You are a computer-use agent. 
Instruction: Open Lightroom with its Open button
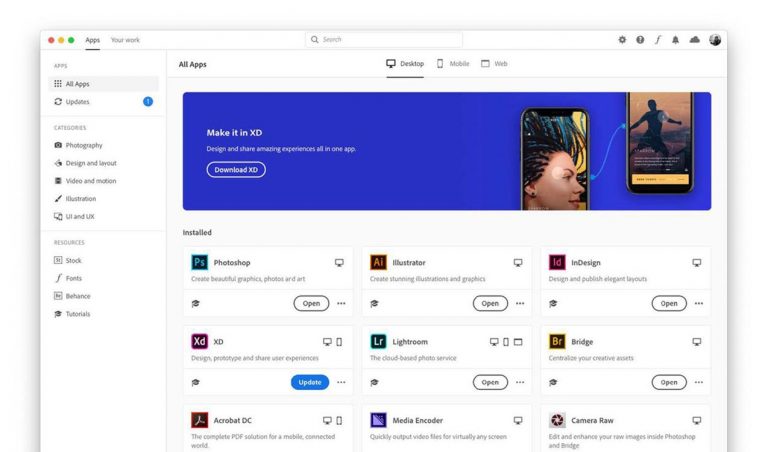(x=490, y=382)
